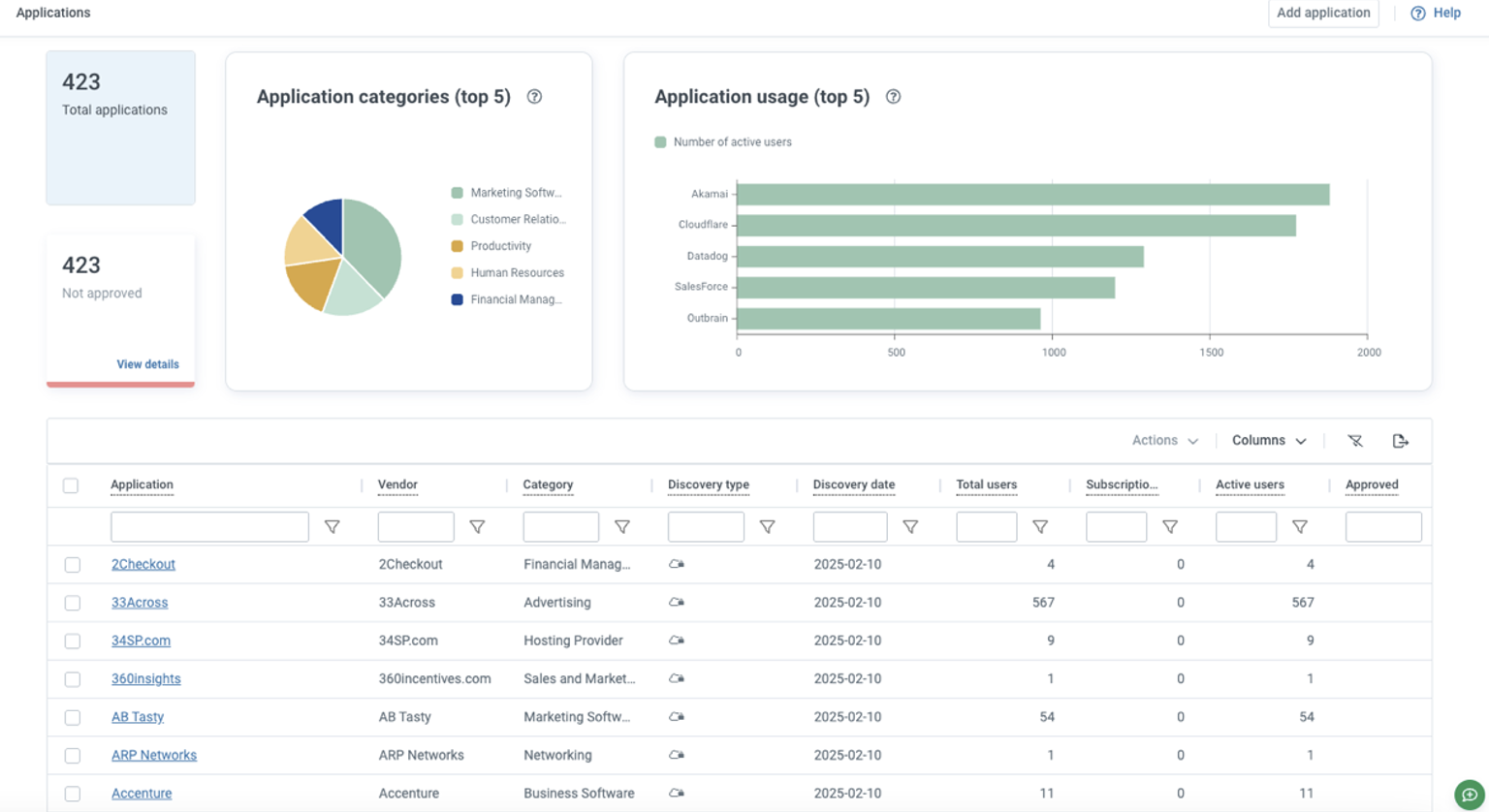1489x812 pixels.
Task: Check the AB Tasty row checkbox
Action: 73,718
